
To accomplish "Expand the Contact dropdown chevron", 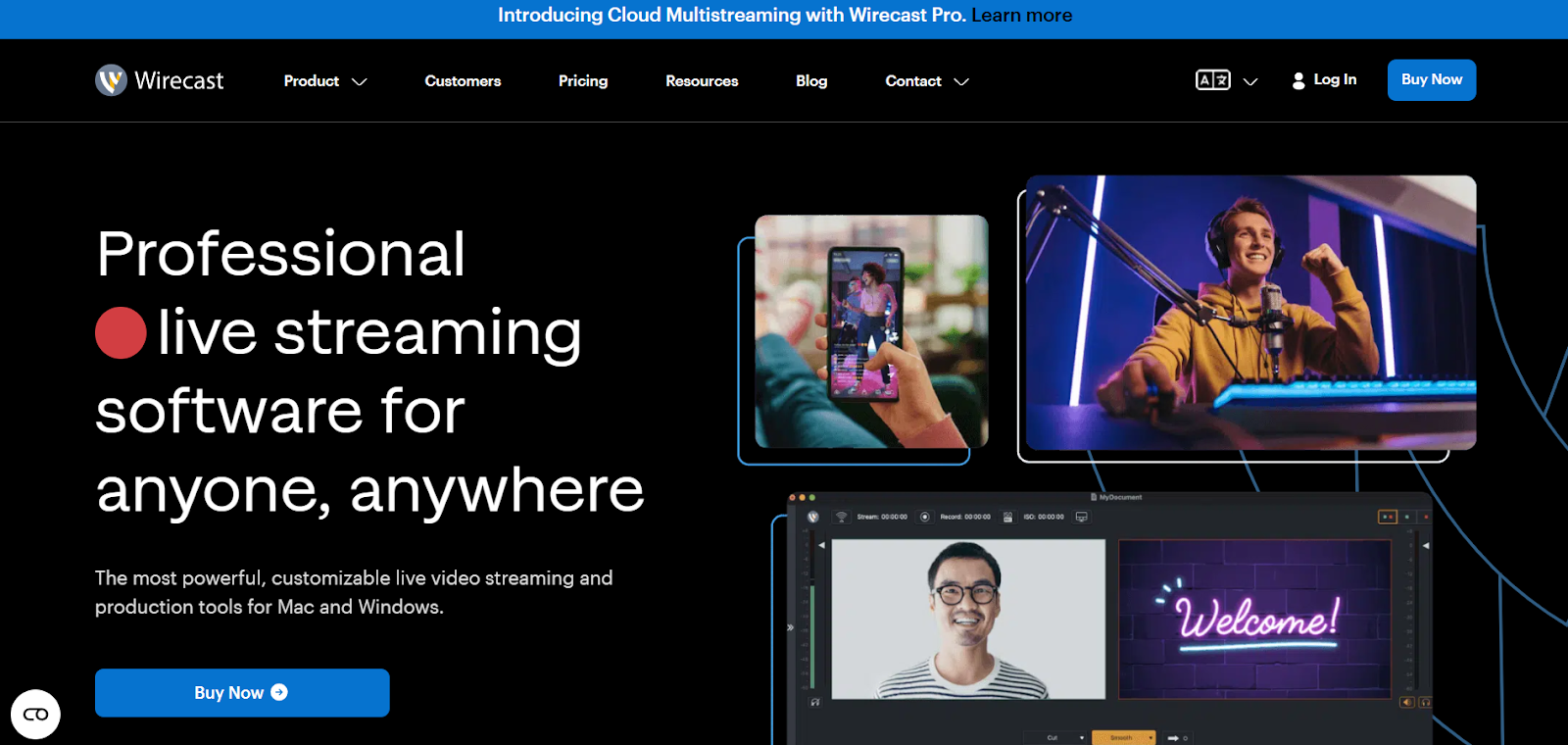I will click(x=961, y=81).
